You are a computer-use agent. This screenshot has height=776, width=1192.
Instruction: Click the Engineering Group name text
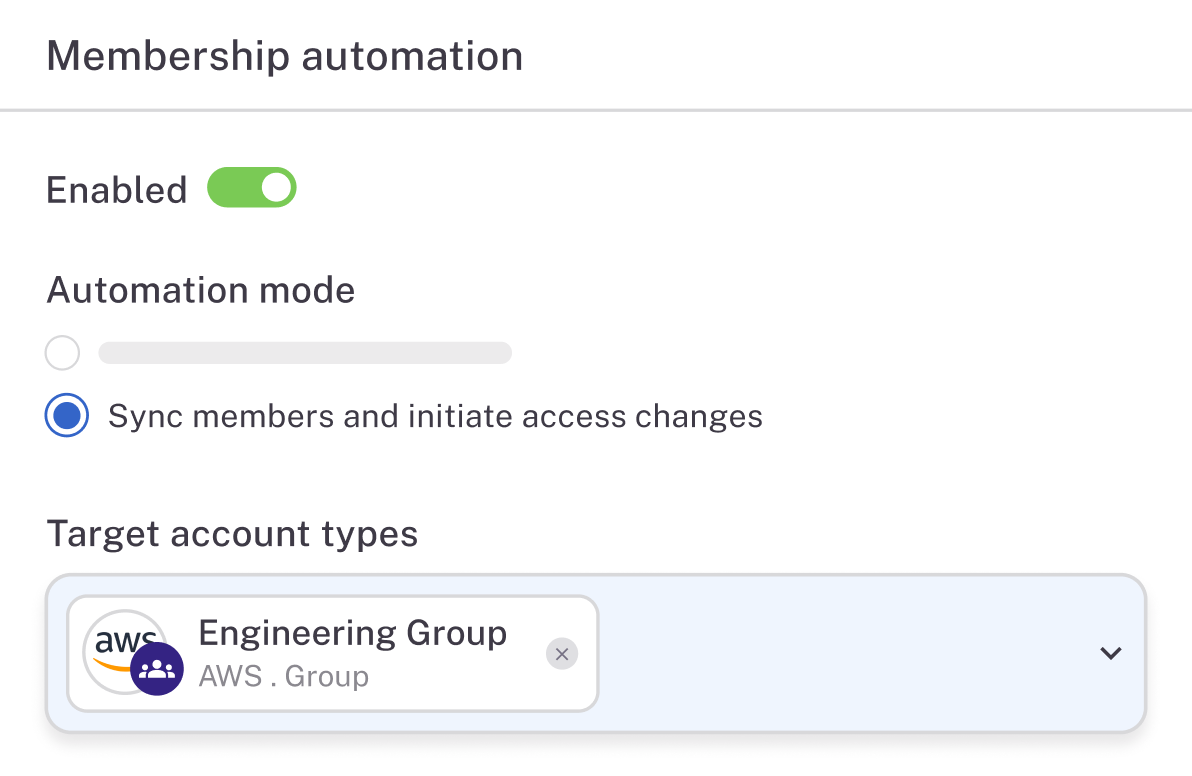tap(353, 633)
